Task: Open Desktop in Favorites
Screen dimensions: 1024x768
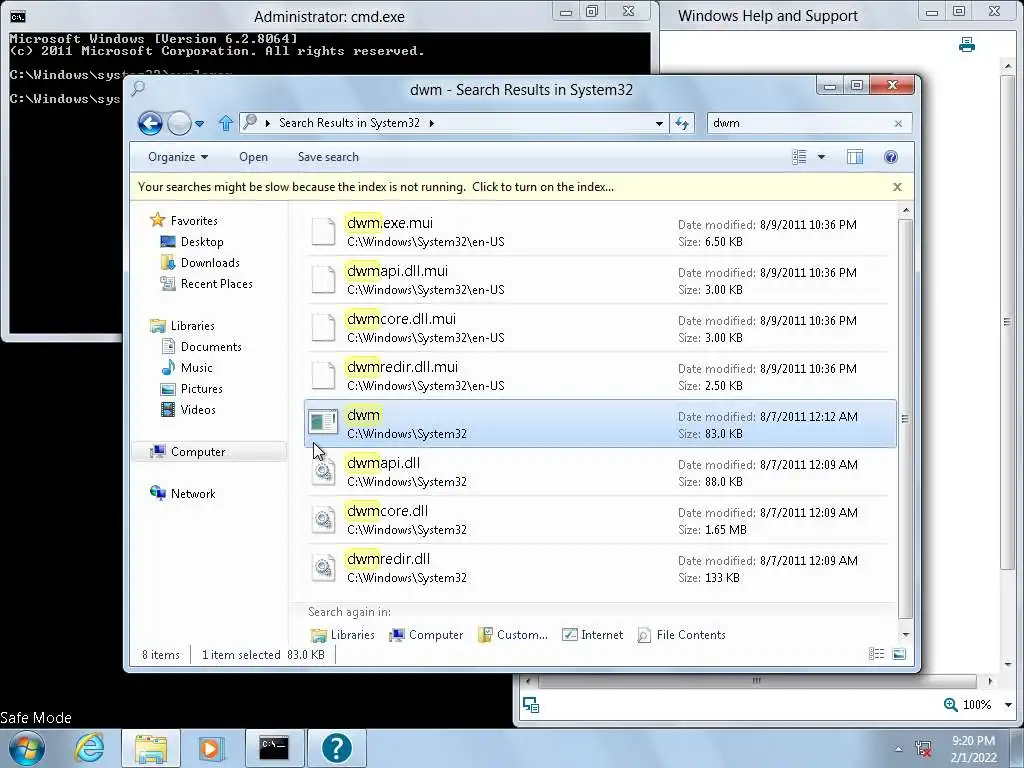Action: [x=202, y=242]
